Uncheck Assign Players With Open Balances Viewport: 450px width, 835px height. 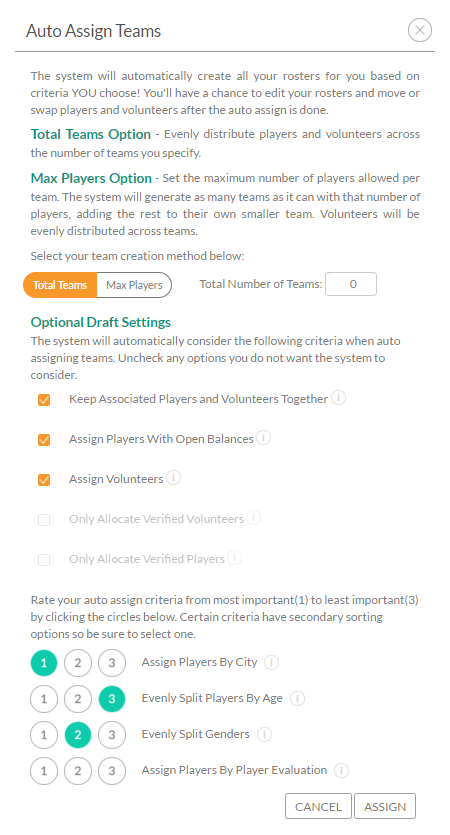point(44,440)
